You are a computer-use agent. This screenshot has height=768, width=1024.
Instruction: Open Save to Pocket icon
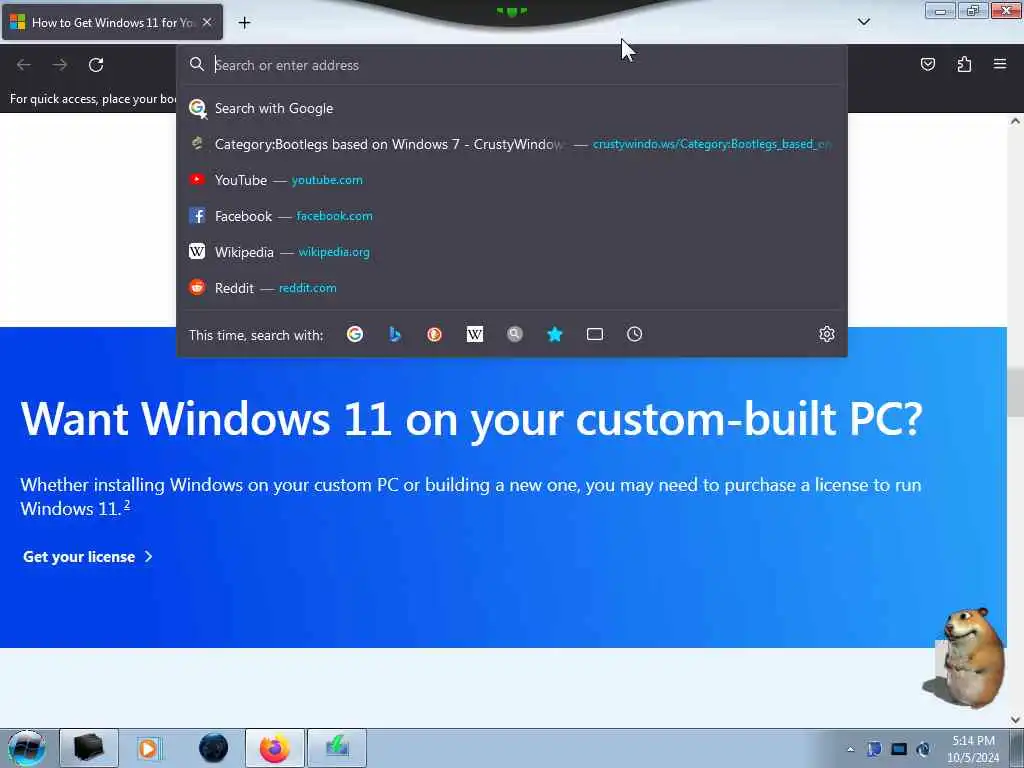click(x=927, y=64)
